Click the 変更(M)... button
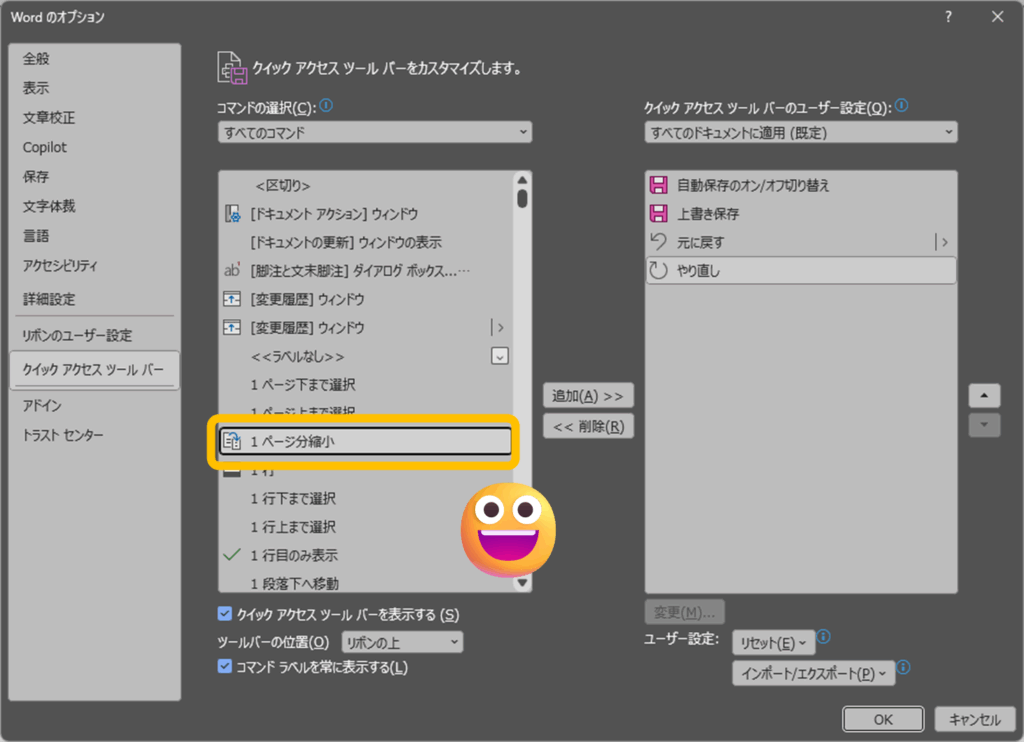The width and height of the screenshot is (1024, 742). [x=684, y=612]
